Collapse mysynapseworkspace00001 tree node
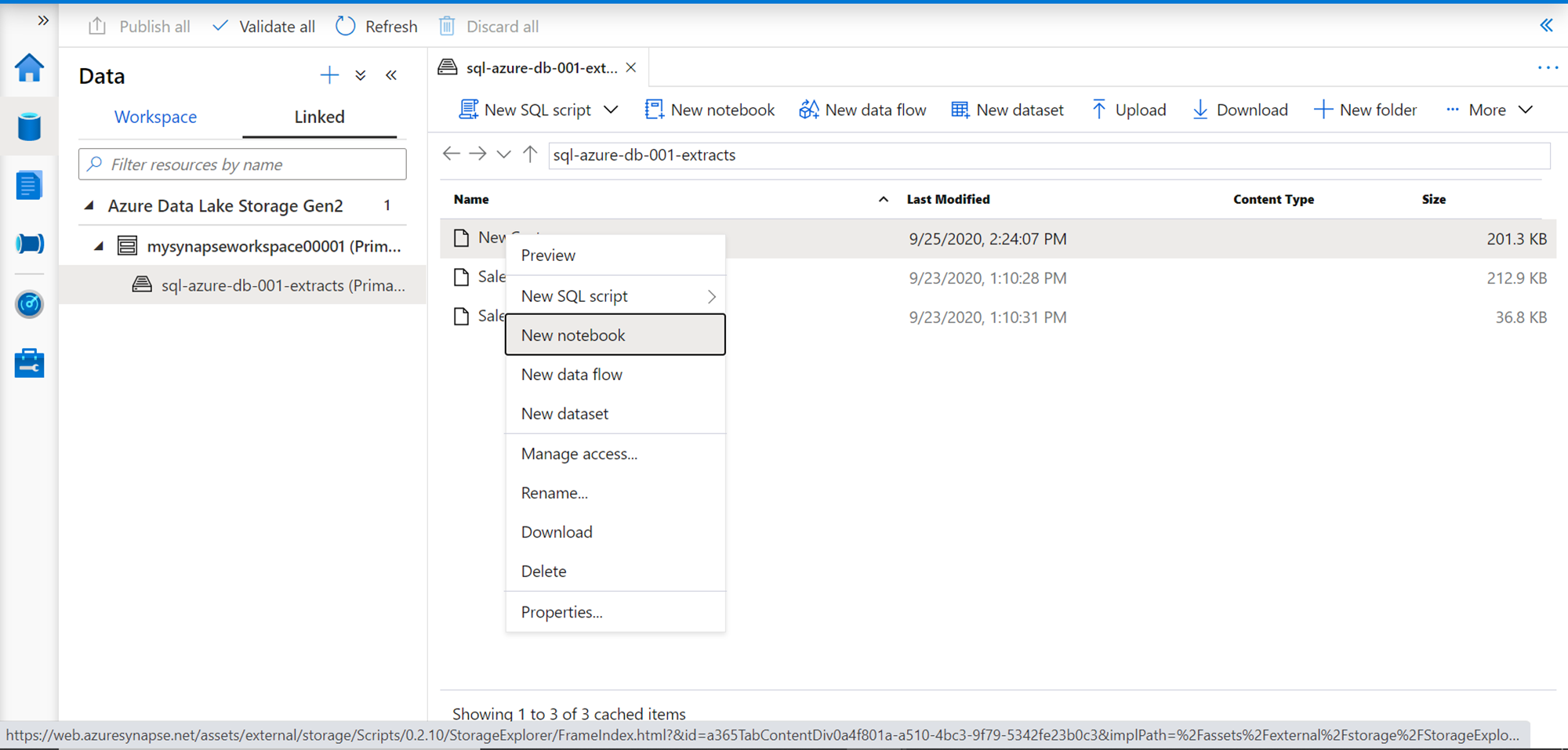This screenshot has width=1568, height=750. coord(99,246)
